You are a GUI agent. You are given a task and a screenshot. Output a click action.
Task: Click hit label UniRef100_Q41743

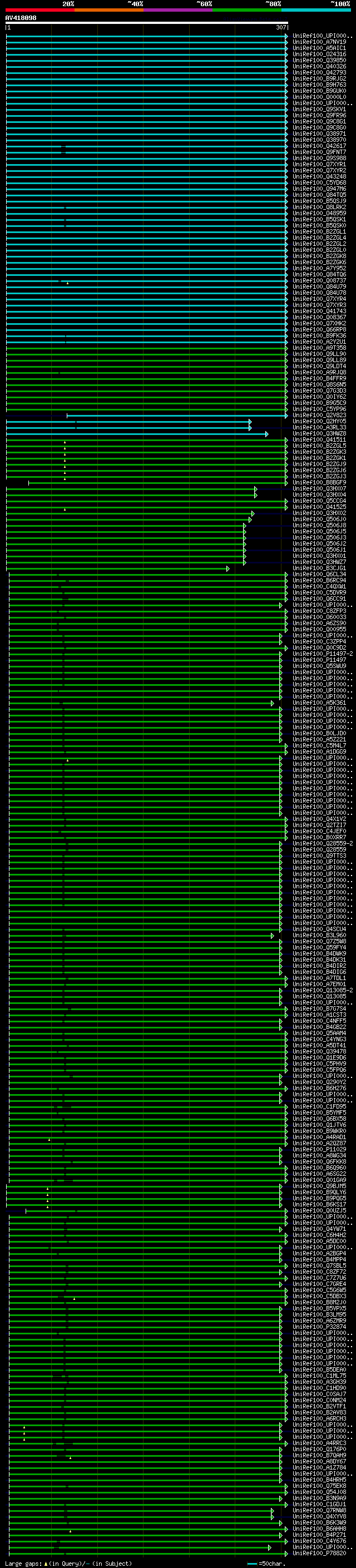coord(319,311)
